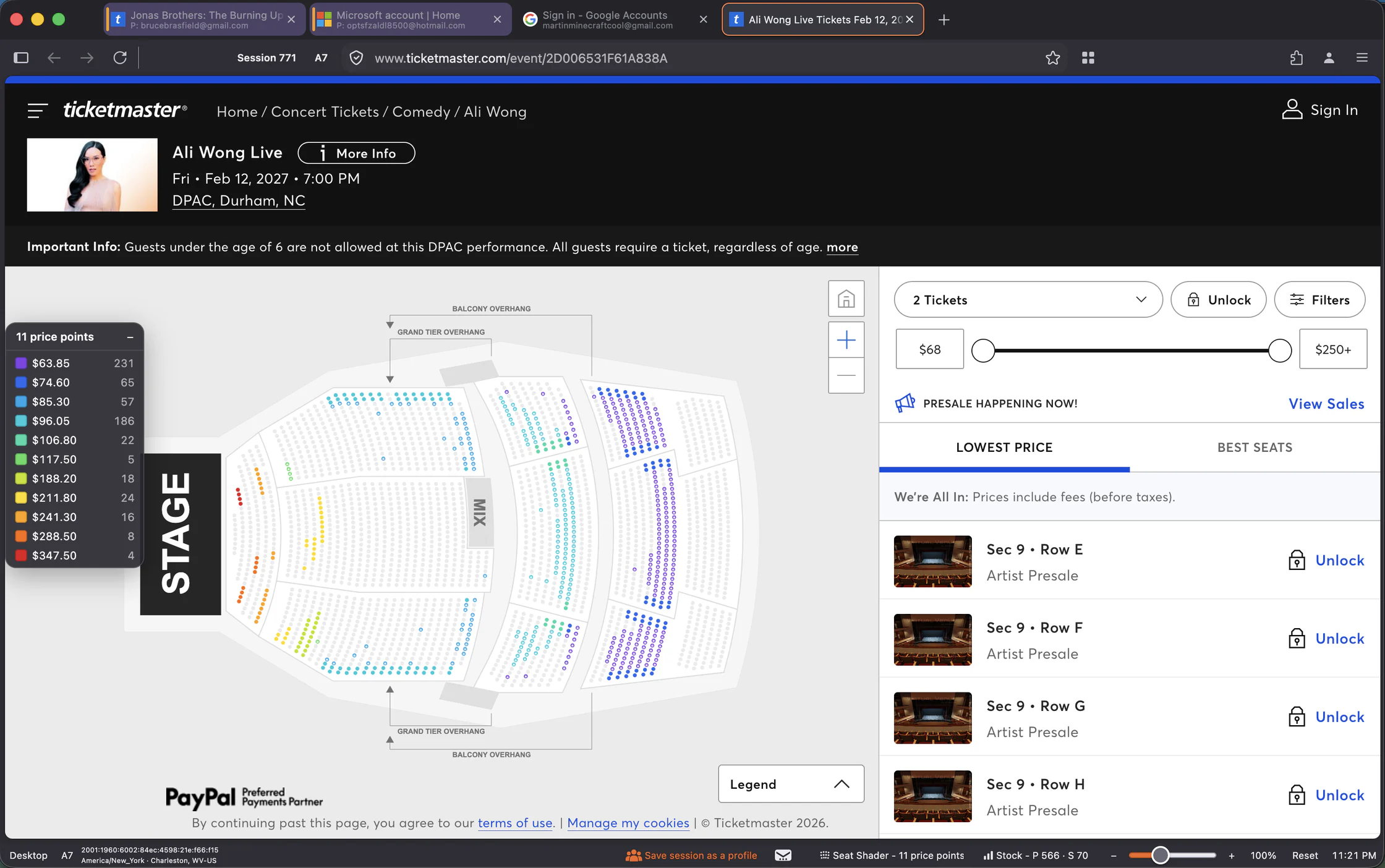Click the Ticketmaster logo
The width and height of the screenshot is (1385, 868).
[x=125, y=110]
